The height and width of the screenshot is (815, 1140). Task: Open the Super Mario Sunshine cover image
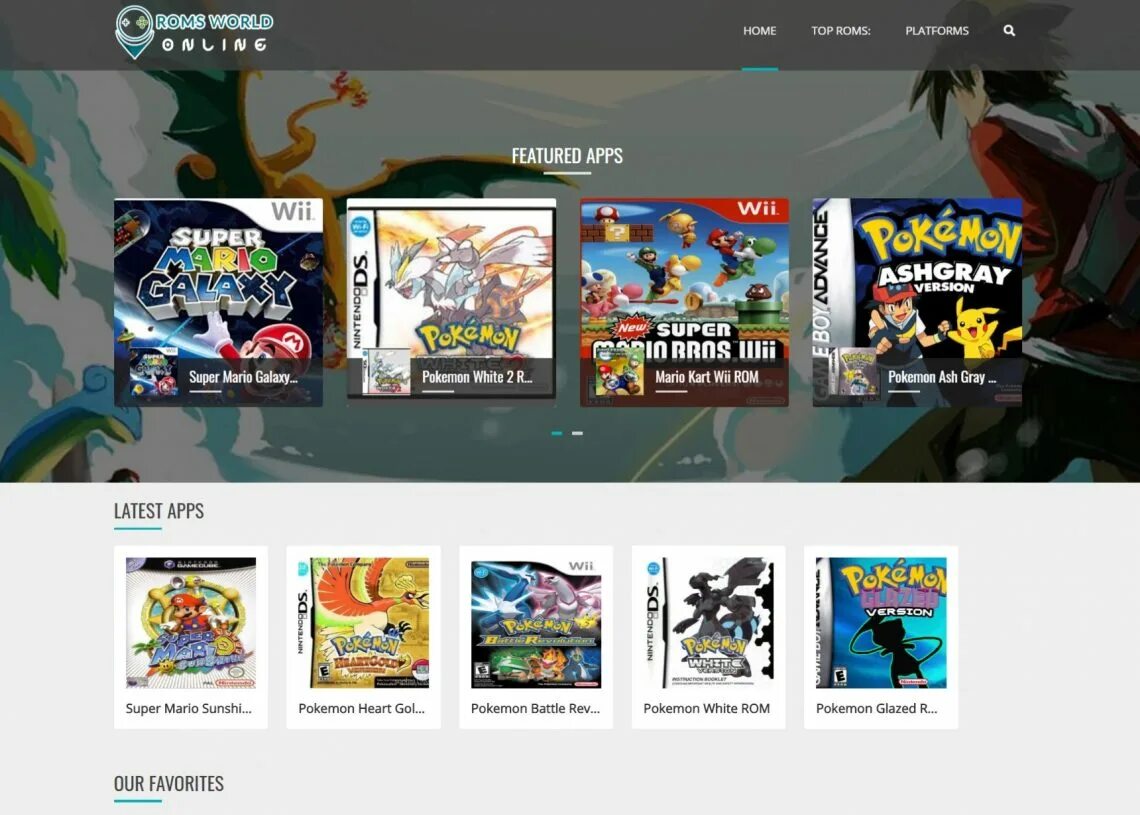[x=190, y=623]
